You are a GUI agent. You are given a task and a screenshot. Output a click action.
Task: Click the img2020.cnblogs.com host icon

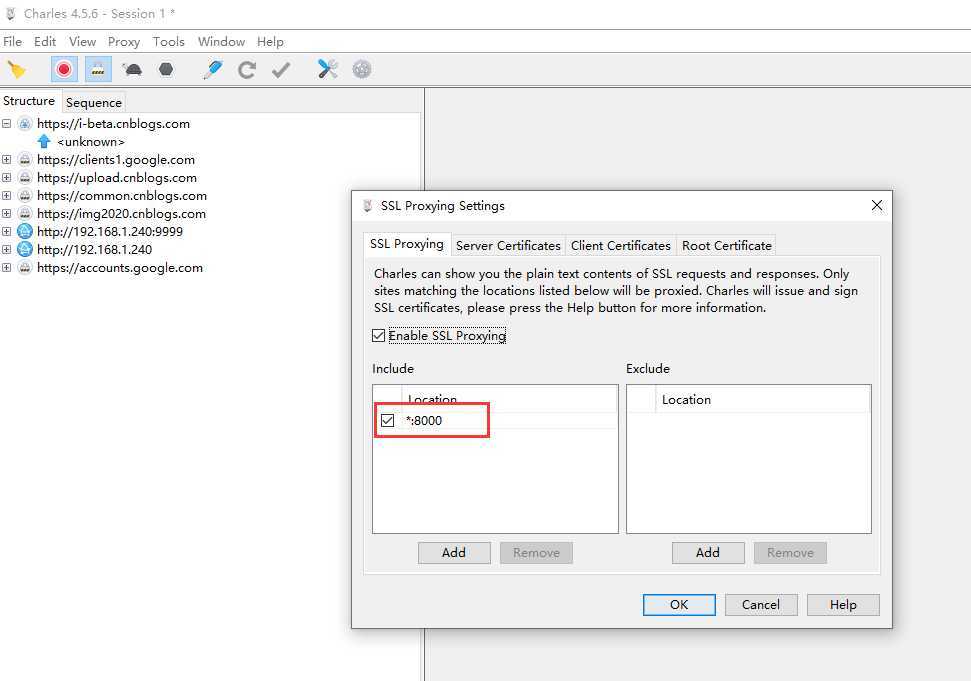pyautogui.click(x=25, y=214)
